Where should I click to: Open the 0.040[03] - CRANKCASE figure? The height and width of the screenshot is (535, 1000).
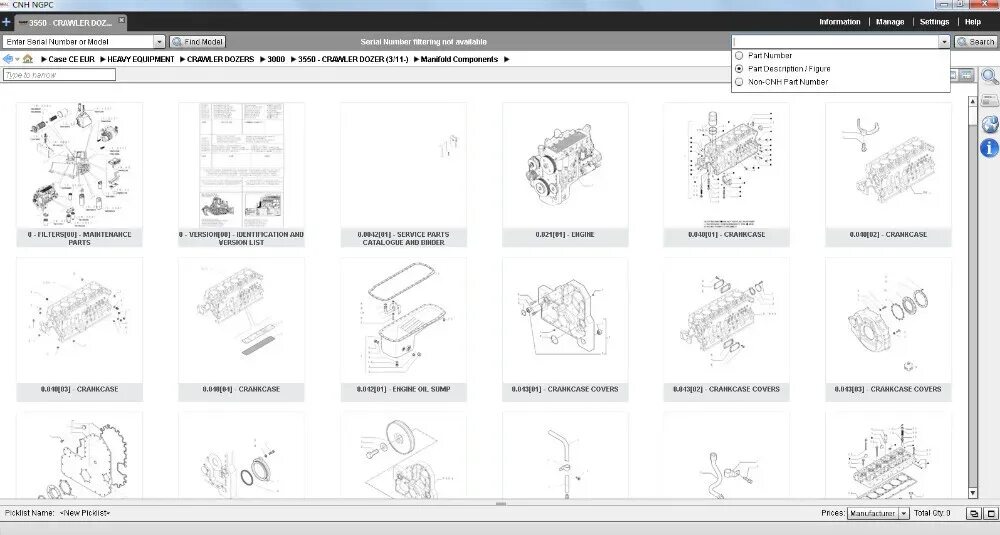click(79, 329)
